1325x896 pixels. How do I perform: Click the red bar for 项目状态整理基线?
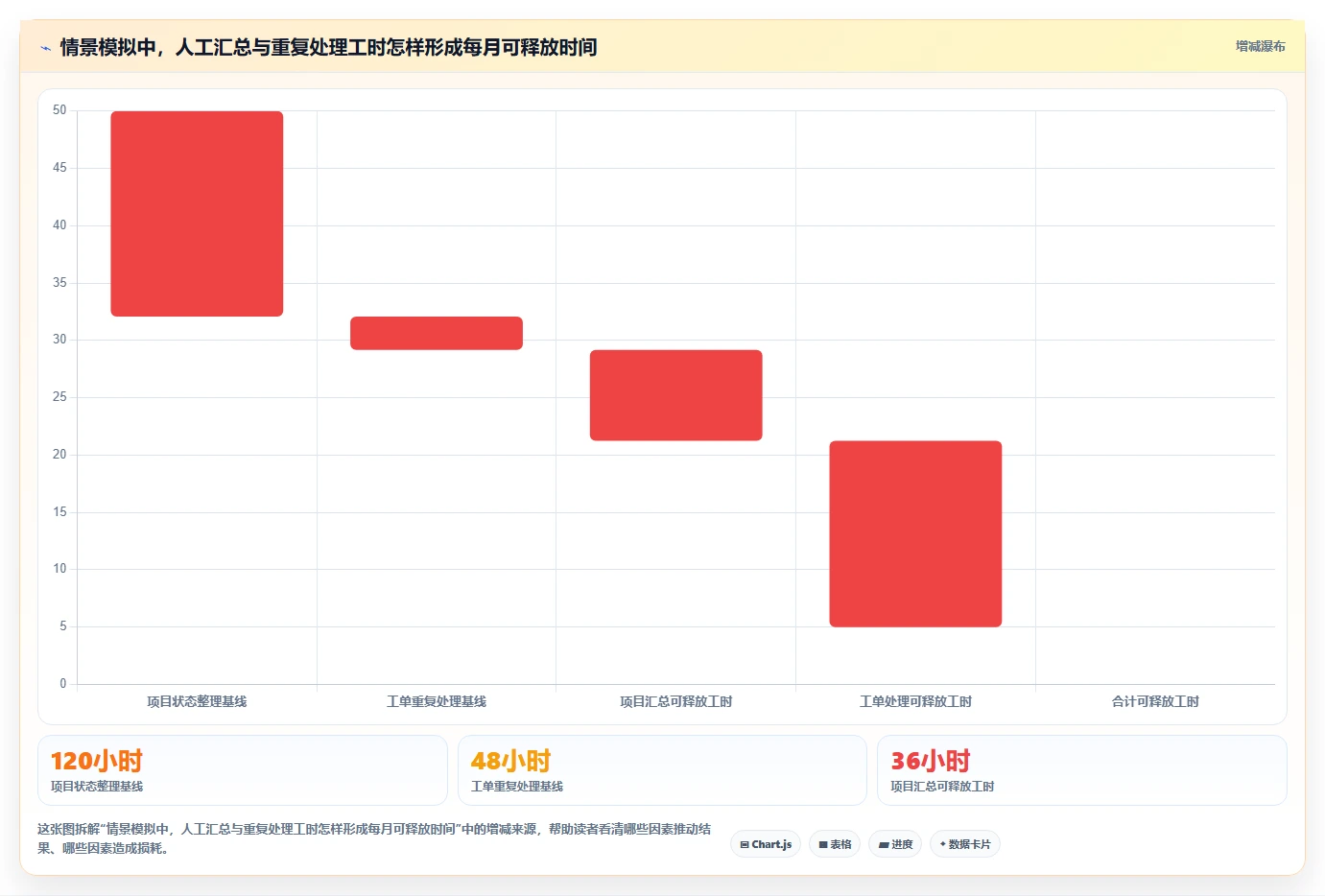197,214
